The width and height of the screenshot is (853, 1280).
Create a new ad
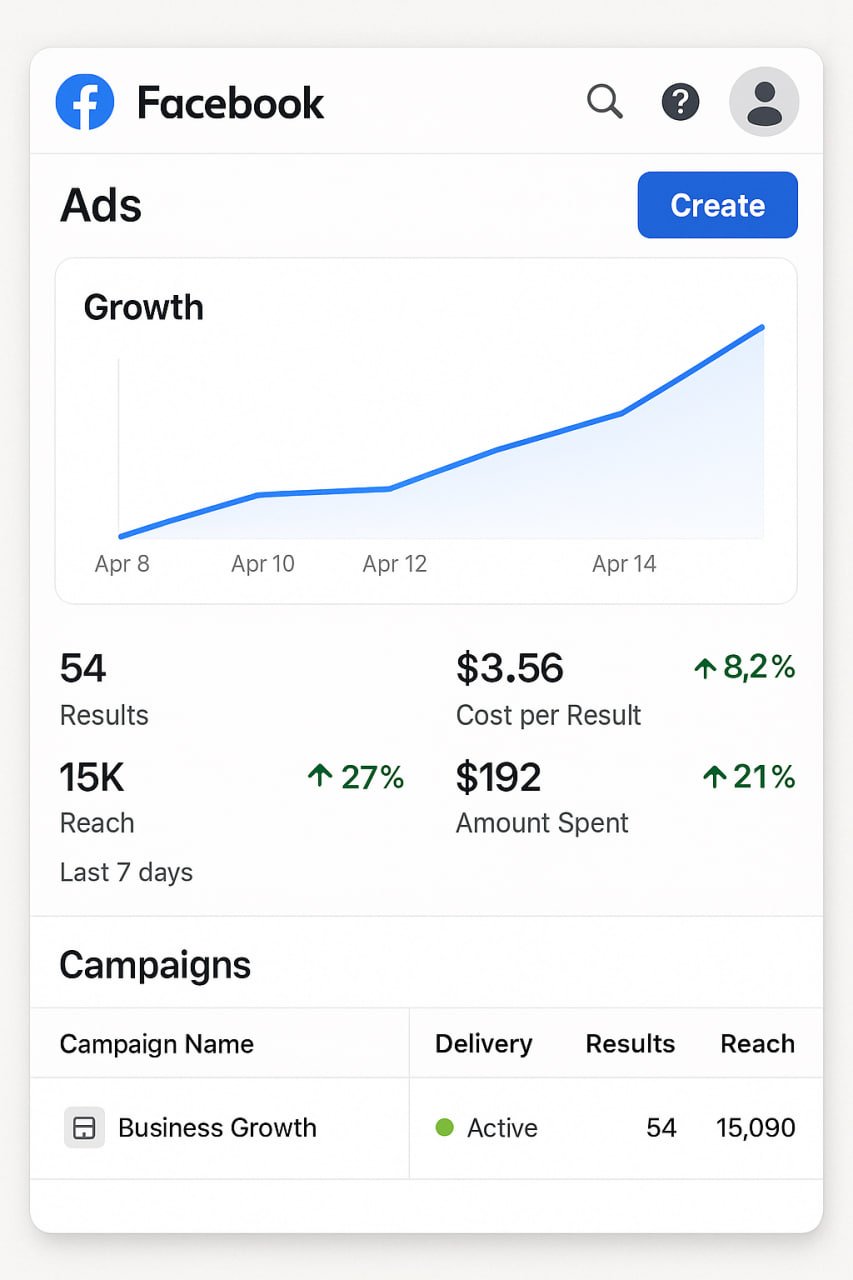pos(718,205)
